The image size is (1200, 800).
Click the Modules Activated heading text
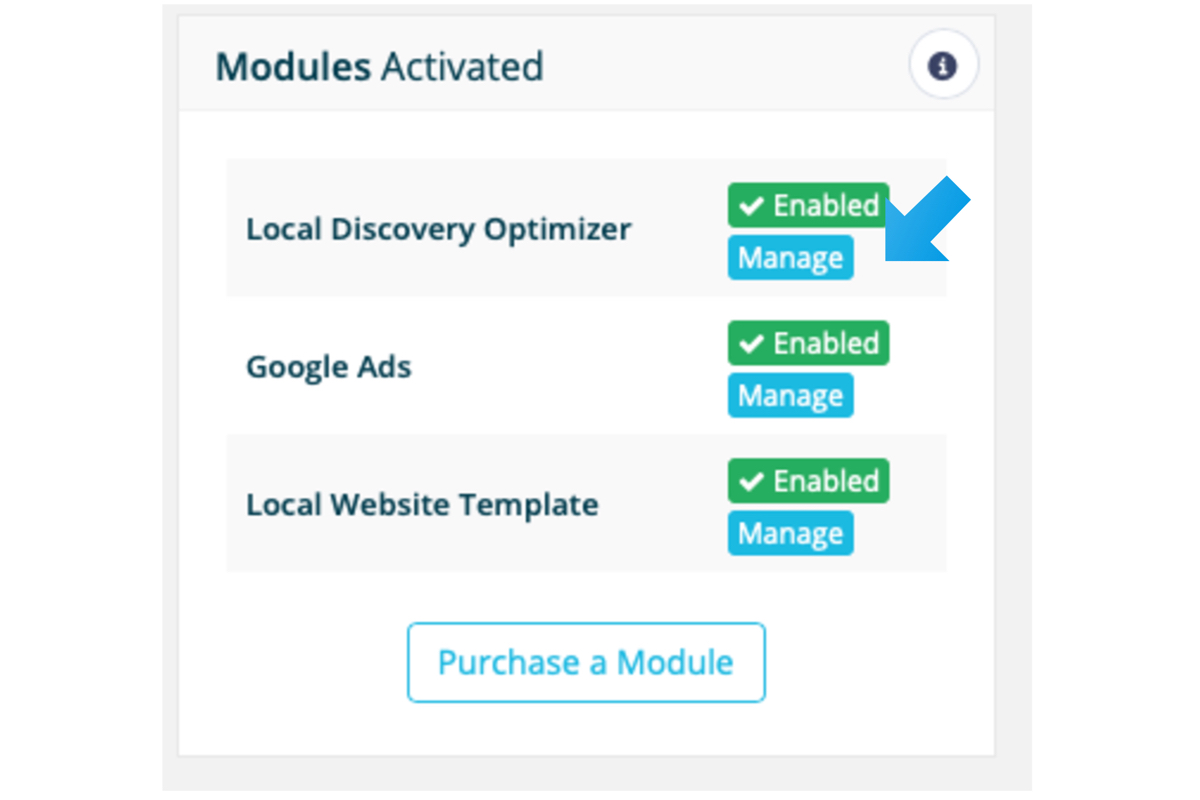click(380, 67)
